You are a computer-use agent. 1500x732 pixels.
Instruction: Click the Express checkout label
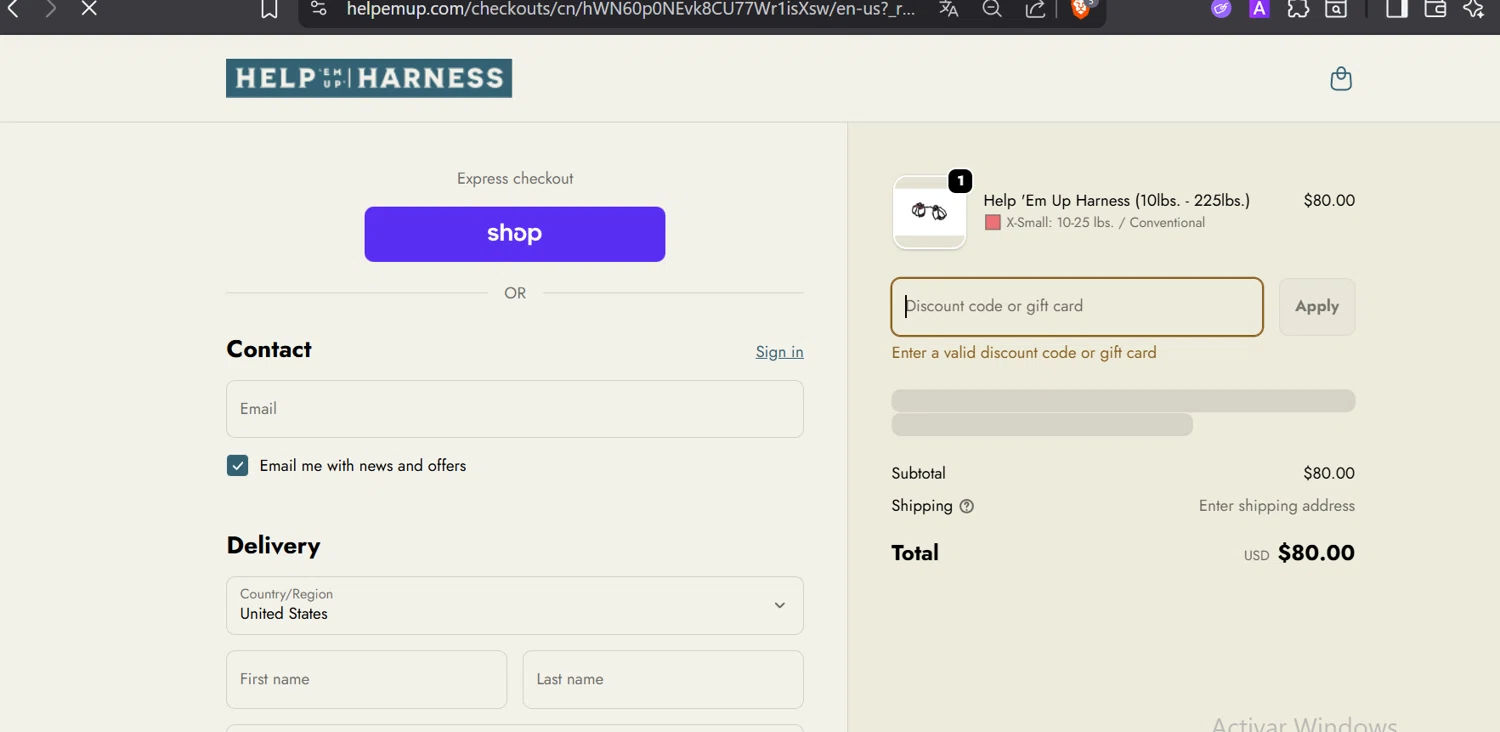point(515,179)
